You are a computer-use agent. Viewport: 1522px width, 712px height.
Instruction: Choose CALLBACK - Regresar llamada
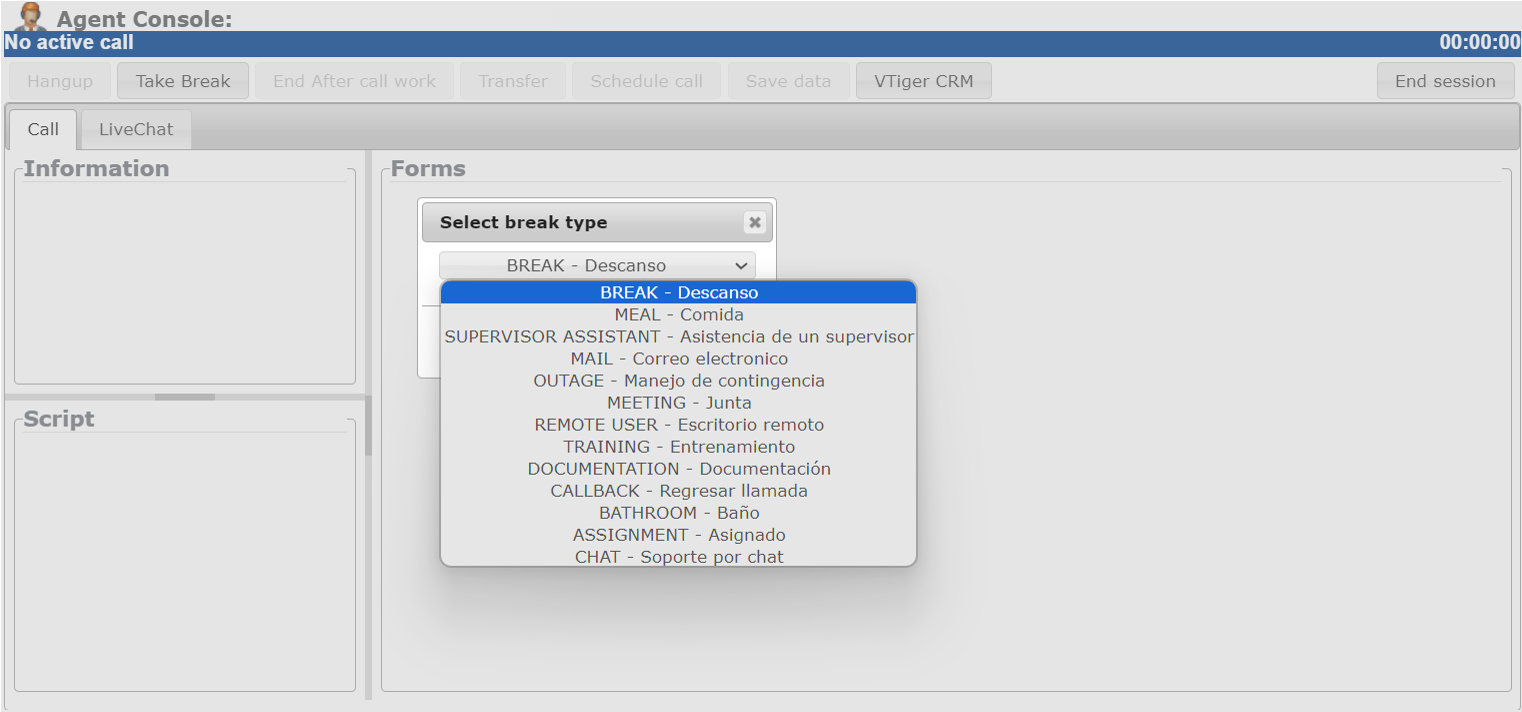[678, 491]
